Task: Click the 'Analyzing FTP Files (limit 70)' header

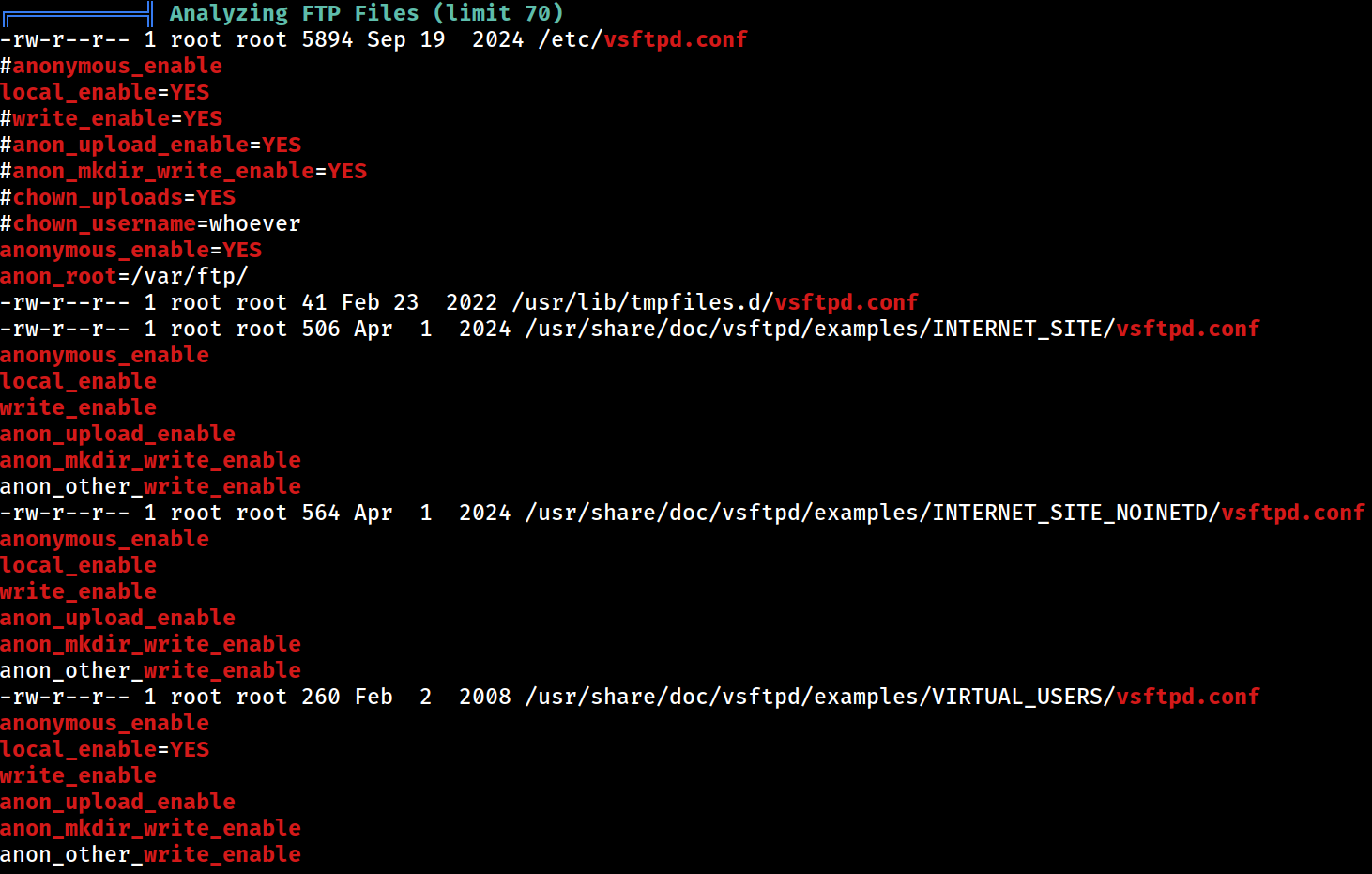Action: pyautogui.click(x=367, y=13)
